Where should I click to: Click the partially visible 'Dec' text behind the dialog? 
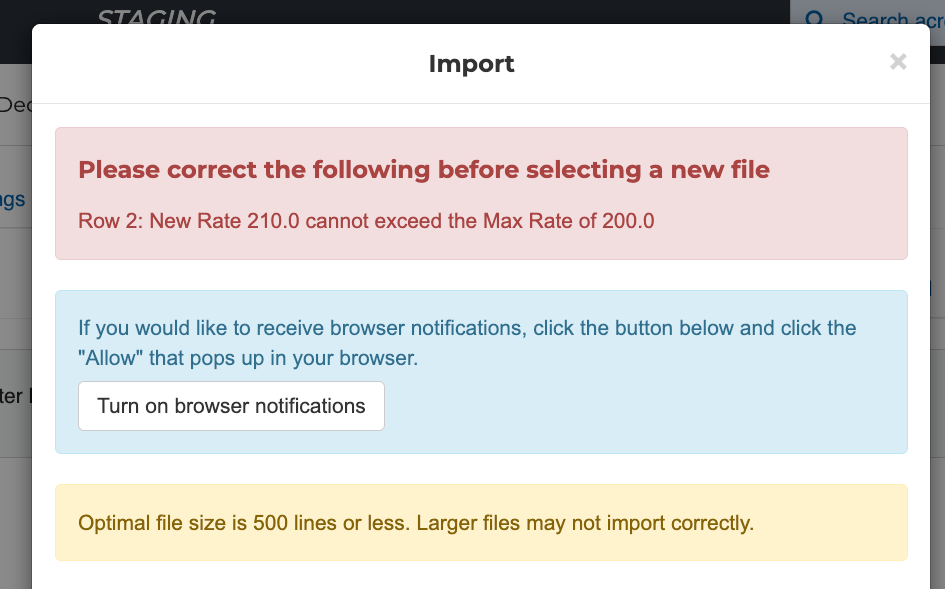(x=15, y=105)
